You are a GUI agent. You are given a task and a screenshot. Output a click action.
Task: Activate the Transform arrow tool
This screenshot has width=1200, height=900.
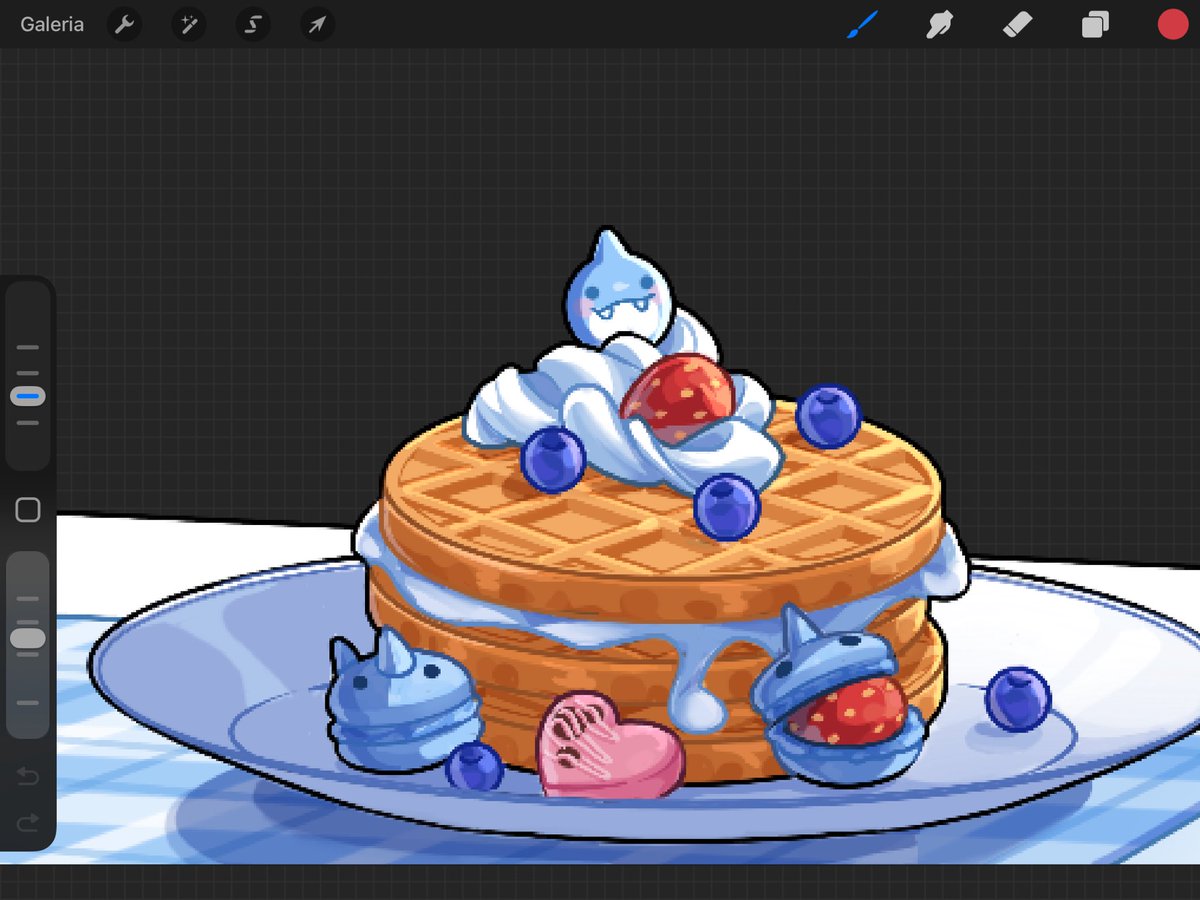pyautogui.click(x=317, y=24)
